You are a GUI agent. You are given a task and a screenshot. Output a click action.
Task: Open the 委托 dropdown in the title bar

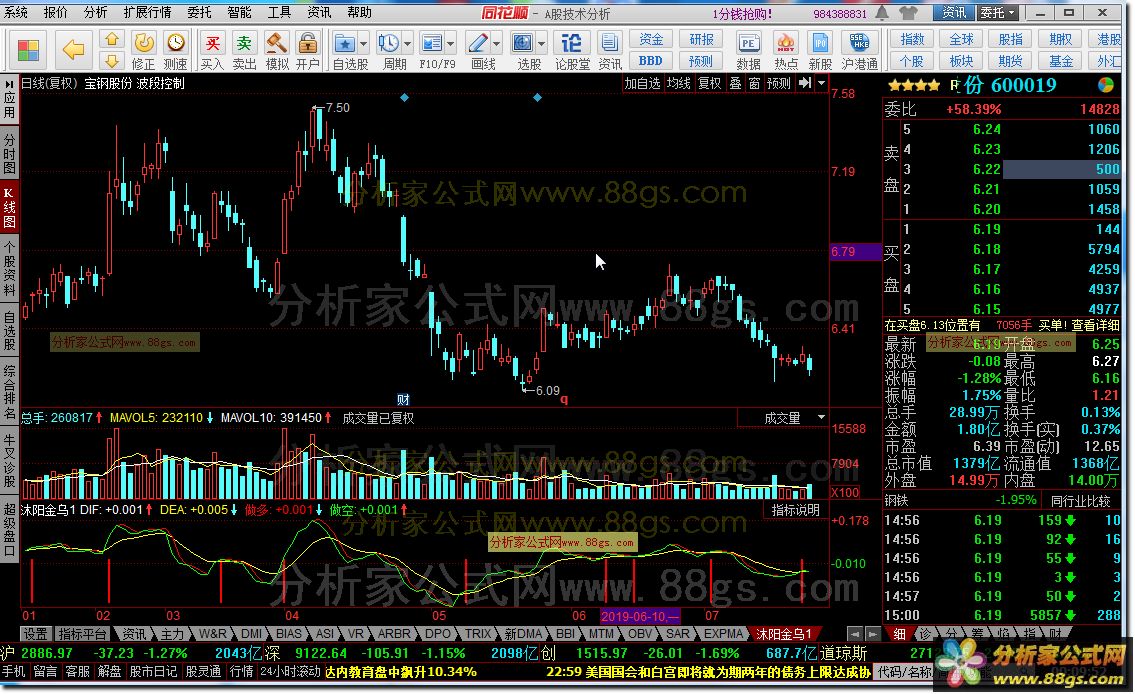[x=998, y=12]
